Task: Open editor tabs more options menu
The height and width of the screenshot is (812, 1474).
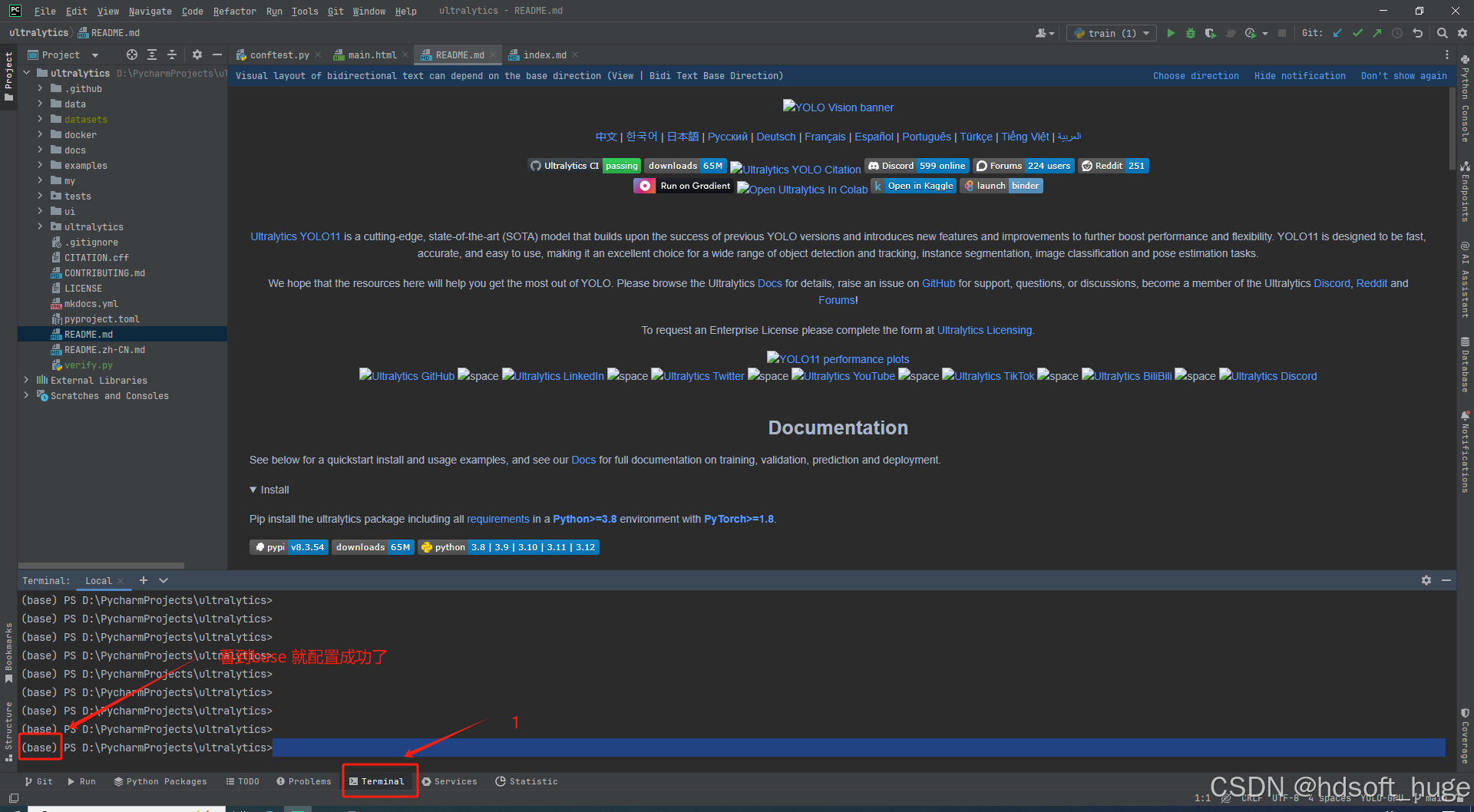Action: point(1447,54)
